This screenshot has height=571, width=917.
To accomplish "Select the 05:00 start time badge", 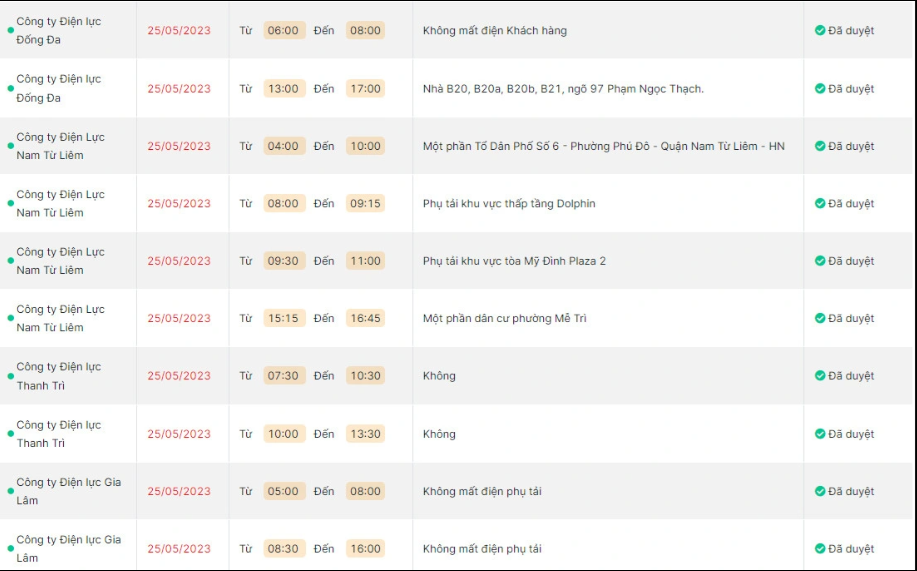I will coord(283,491).
